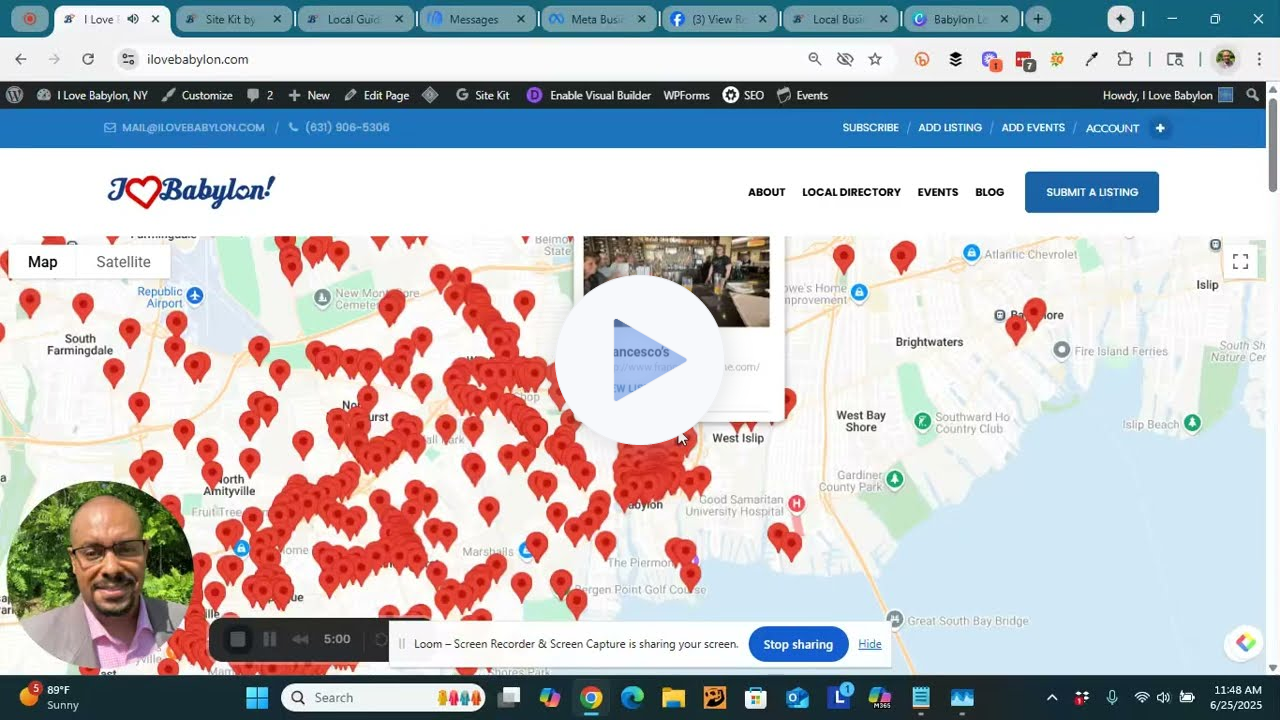Mute the active tab's audio icon
Image resolution: width=1280 pixels, height=720 pixels.
click(133, 19)
